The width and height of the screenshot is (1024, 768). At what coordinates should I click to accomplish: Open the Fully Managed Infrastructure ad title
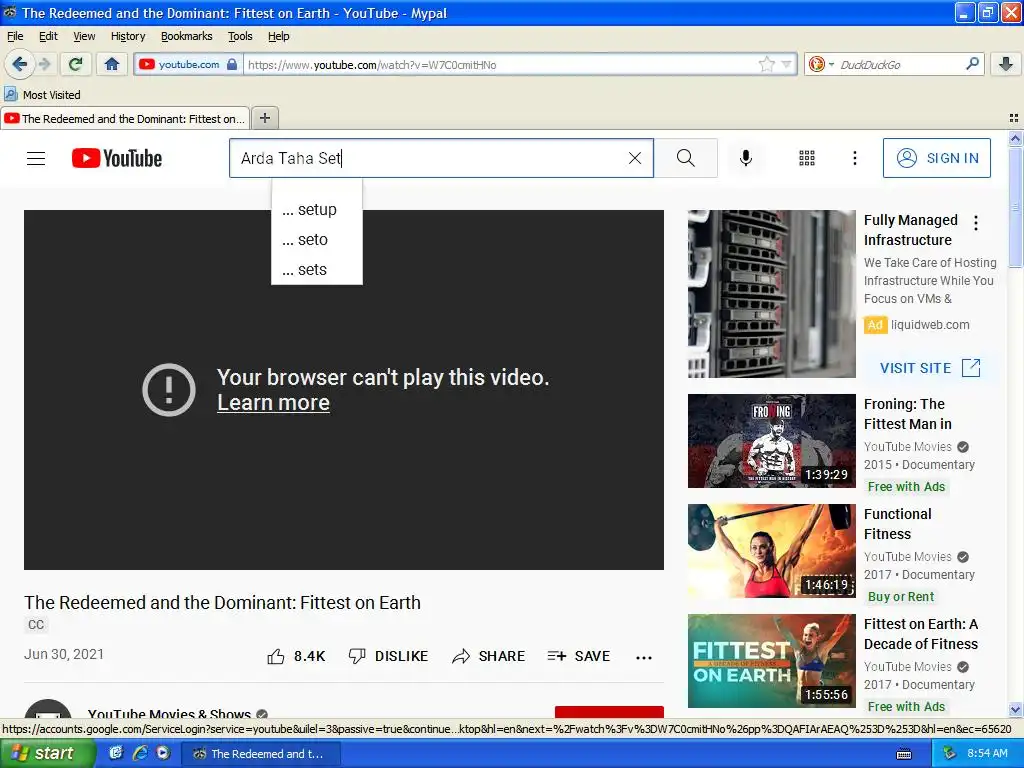pyautogui.click(x=910, y=230)
